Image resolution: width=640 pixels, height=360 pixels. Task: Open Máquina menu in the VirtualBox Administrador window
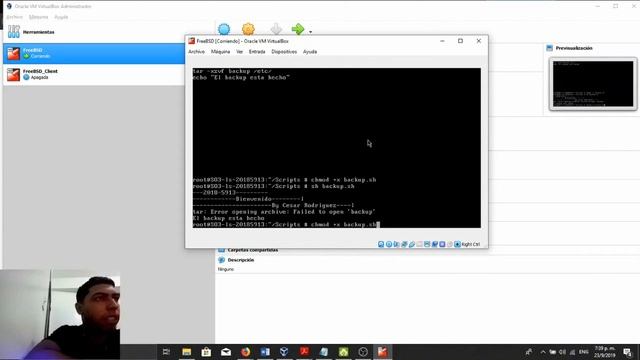point(38,17)
